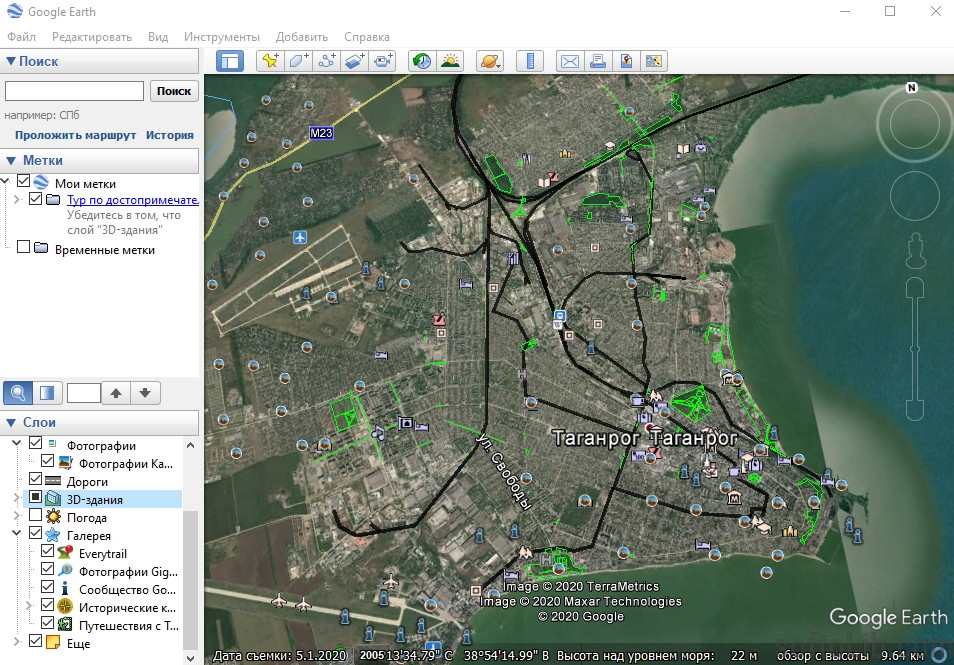Collapse the Фотографии layer tree node
This screenshot has width=954, height=665.
click(x=17, y=443)
